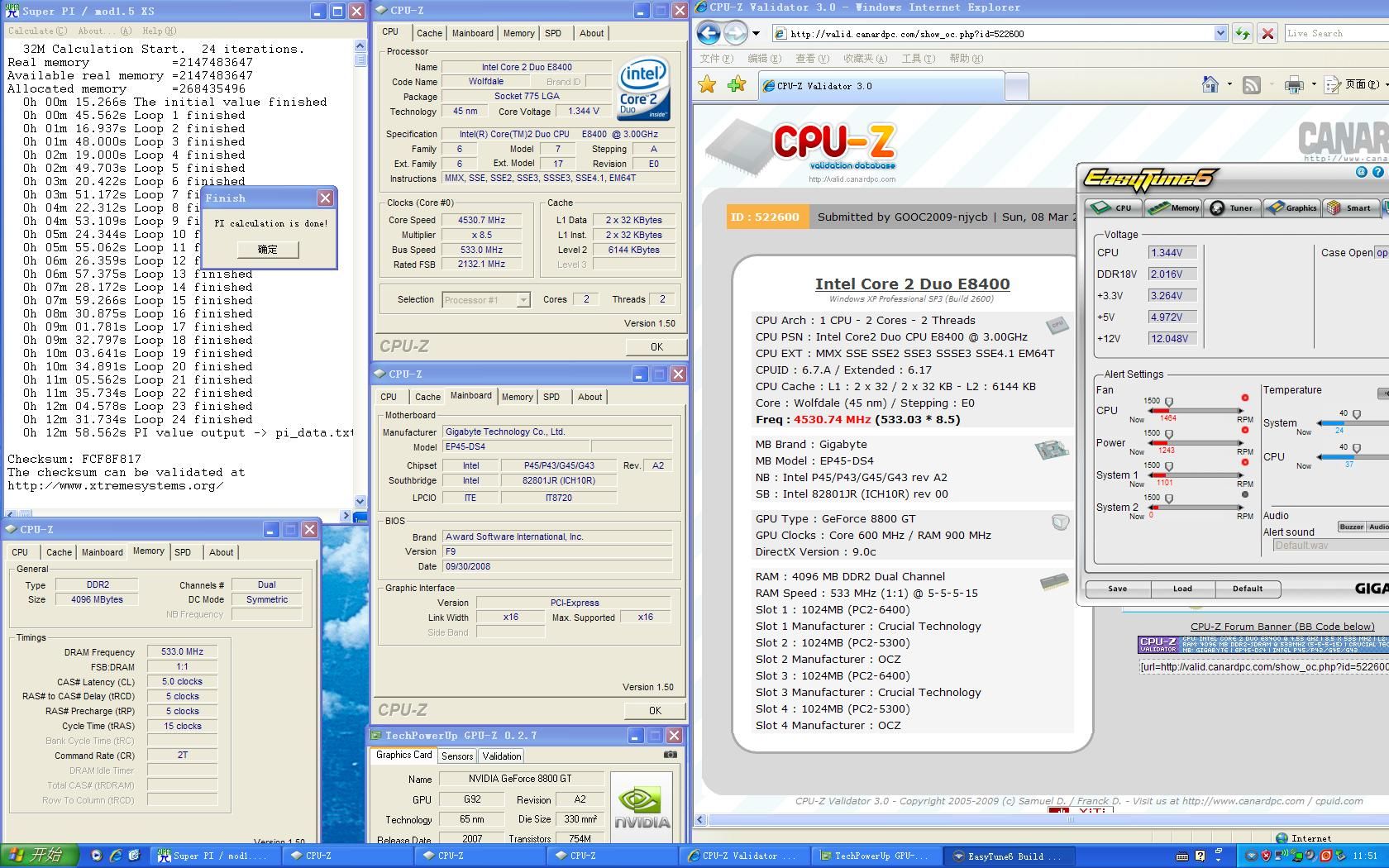Click the EasyTune6 Build taskbar button
This screenshot has height=868, width=1389.
pos(1007,856)
